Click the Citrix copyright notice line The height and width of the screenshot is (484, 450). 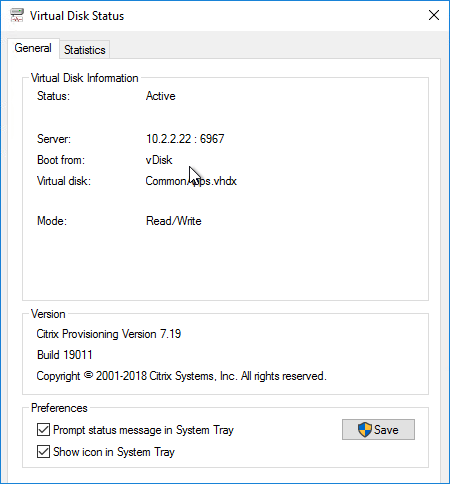pos(181,376)
